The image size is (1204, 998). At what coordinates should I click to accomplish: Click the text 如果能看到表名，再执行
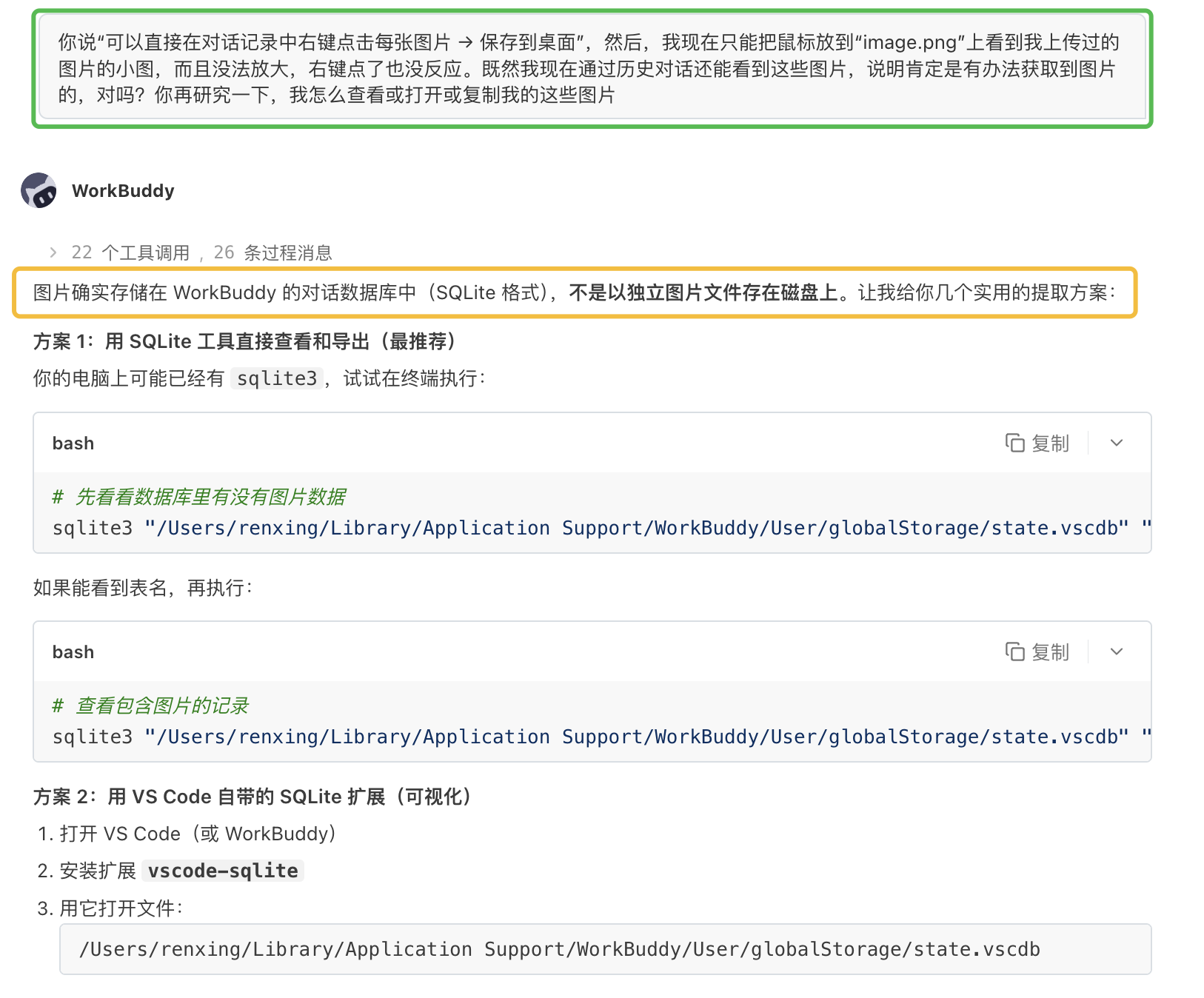[x=143, y=588]
